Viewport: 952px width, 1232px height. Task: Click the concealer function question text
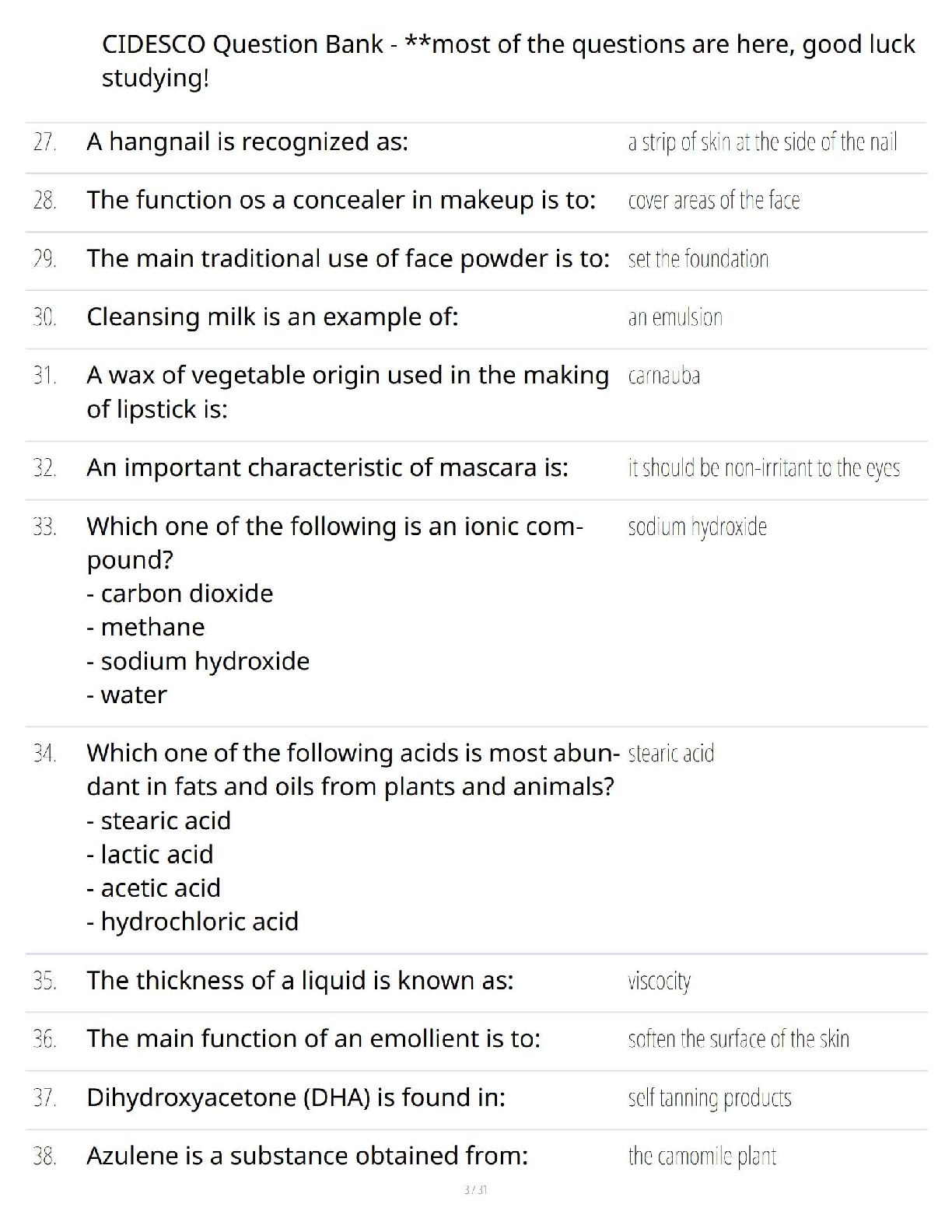coord(341,200)
